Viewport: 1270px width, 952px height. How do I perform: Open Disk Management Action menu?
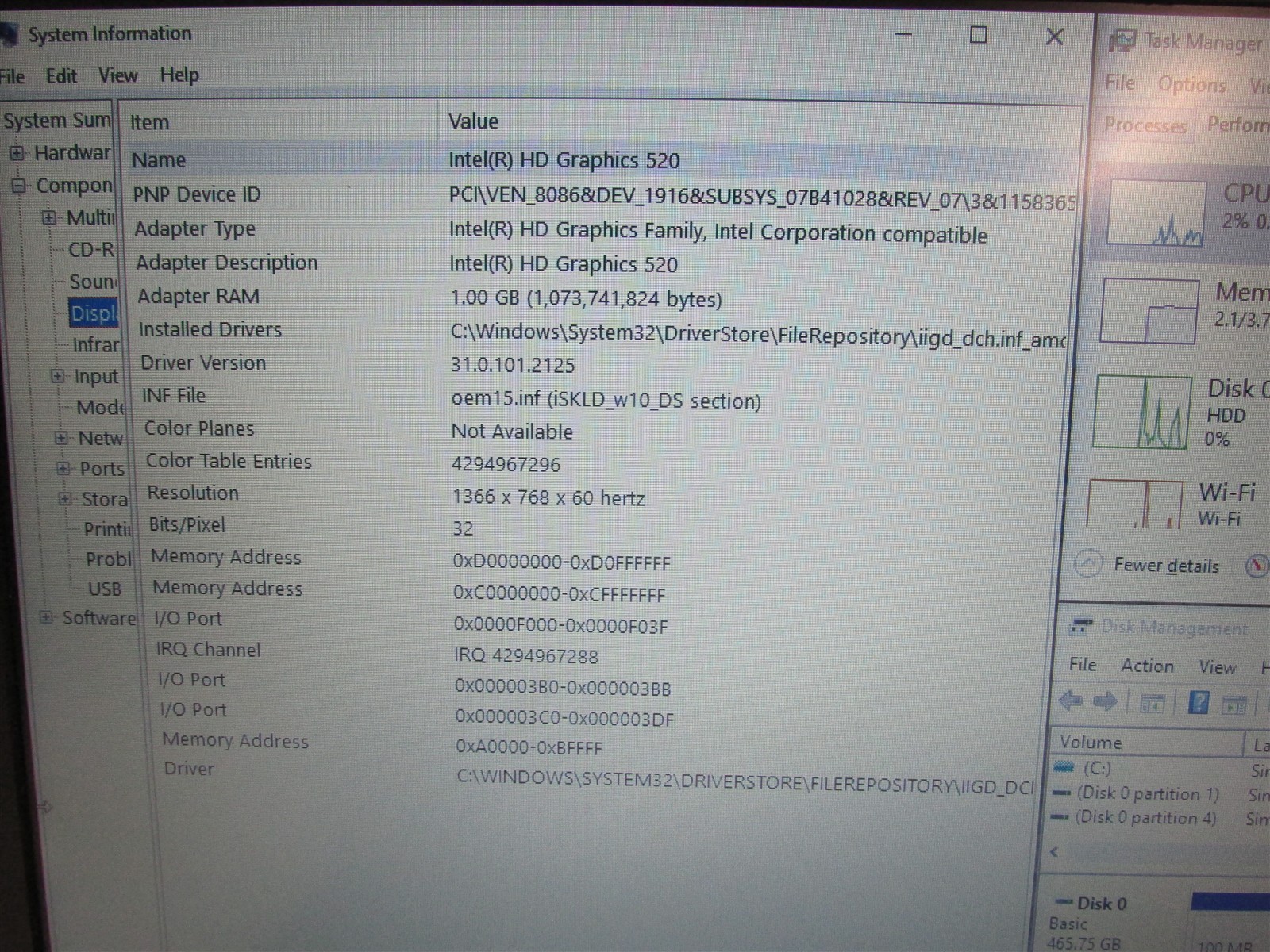tap(1147, 666)
